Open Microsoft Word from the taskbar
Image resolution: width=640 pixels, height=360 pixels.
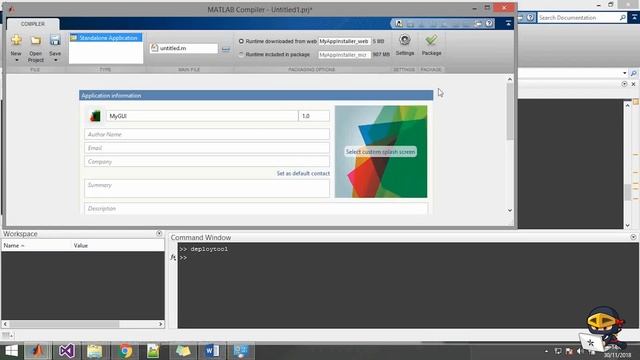[x=212, y=351]
